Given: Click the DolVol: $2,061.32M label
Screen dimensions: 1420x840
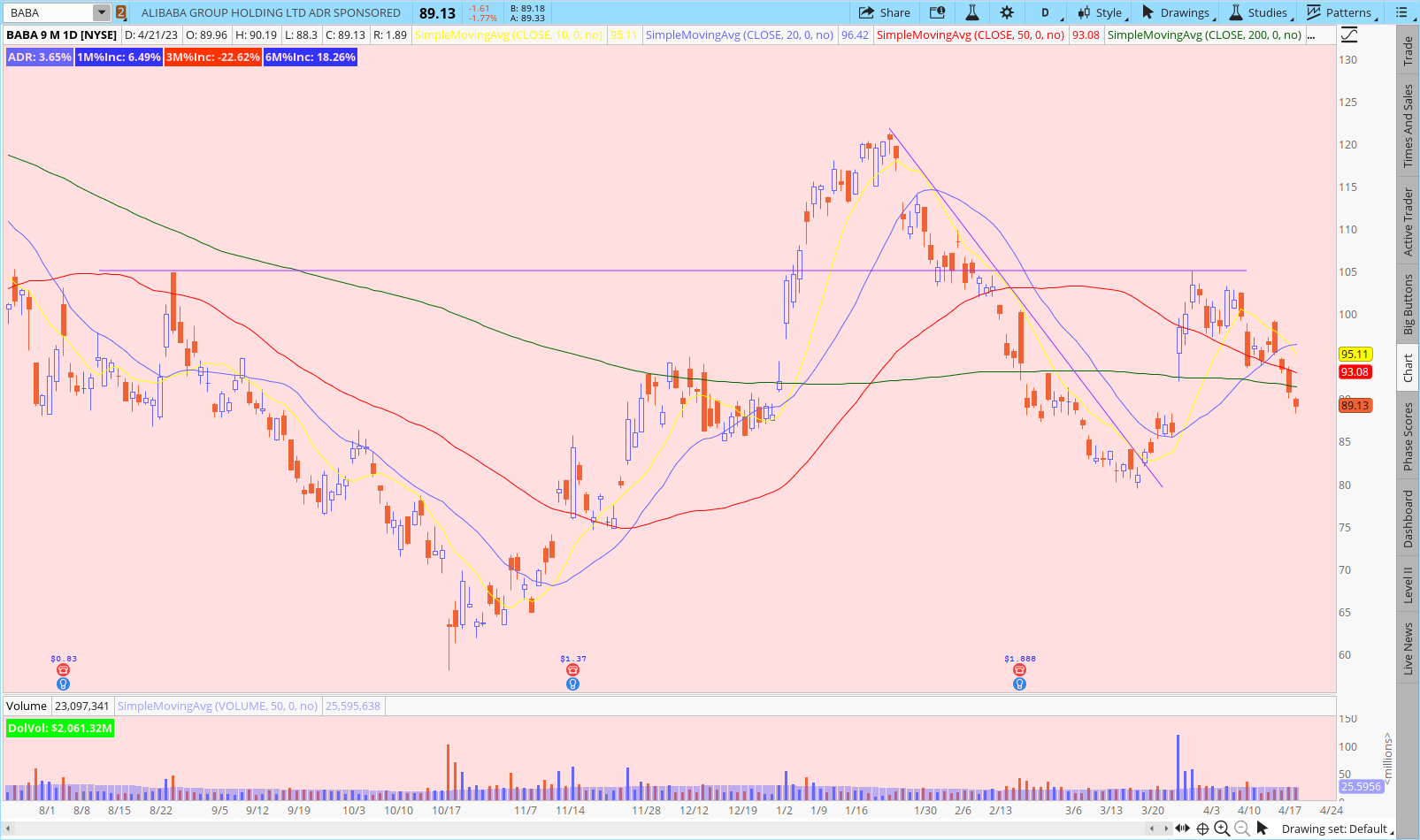Looking at the screenshot, I should point(60,728).
